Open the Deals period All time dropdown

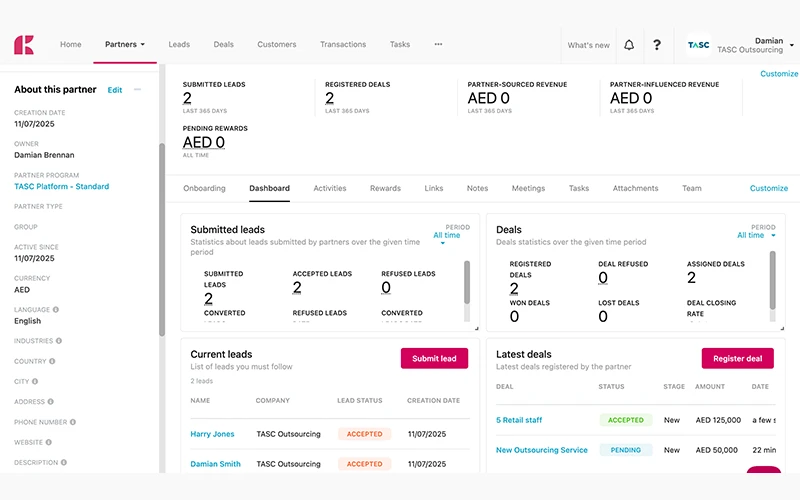pos(756,236)
